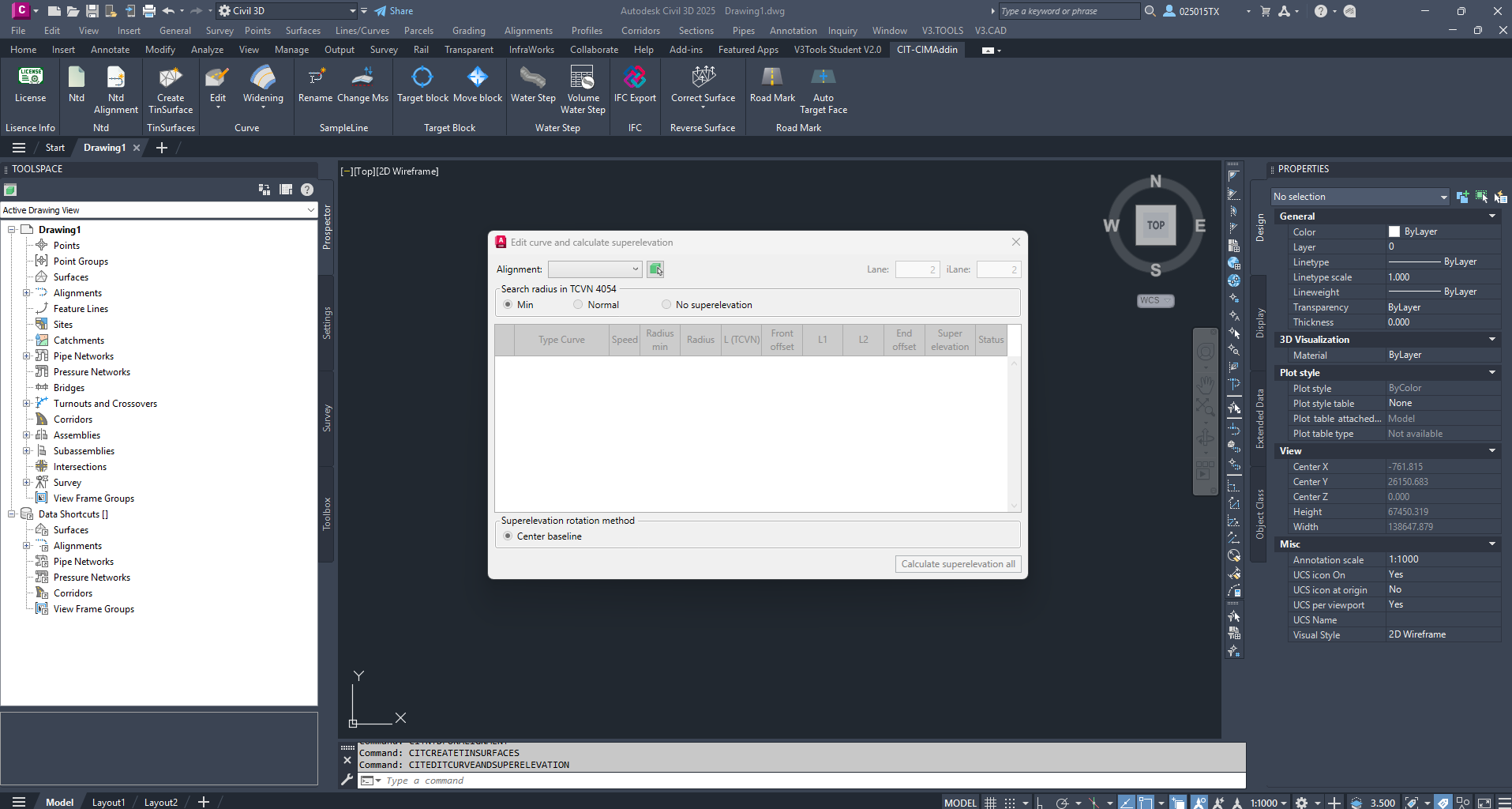This screenshot has height=809, width=1512.
Task: Open the Volume Water Step tool
Action: [583, 77]
